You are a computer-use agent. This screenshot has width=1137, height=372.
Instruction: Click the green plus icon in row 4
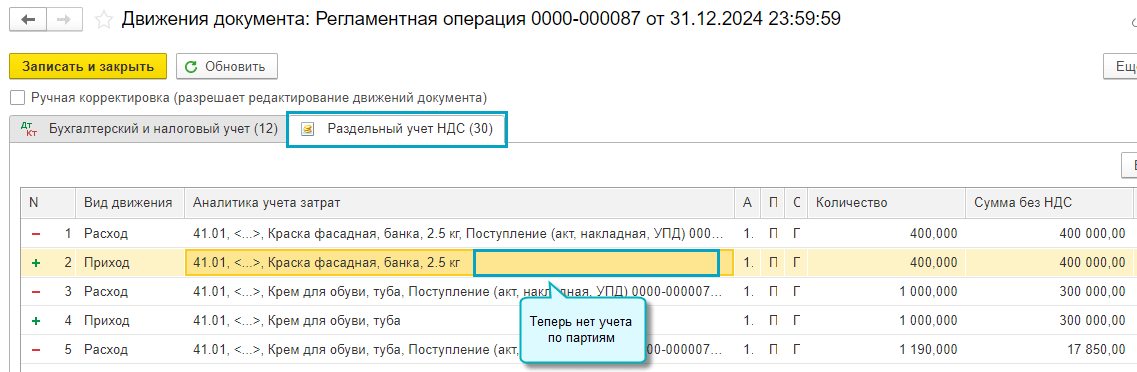tap(36, 321)
